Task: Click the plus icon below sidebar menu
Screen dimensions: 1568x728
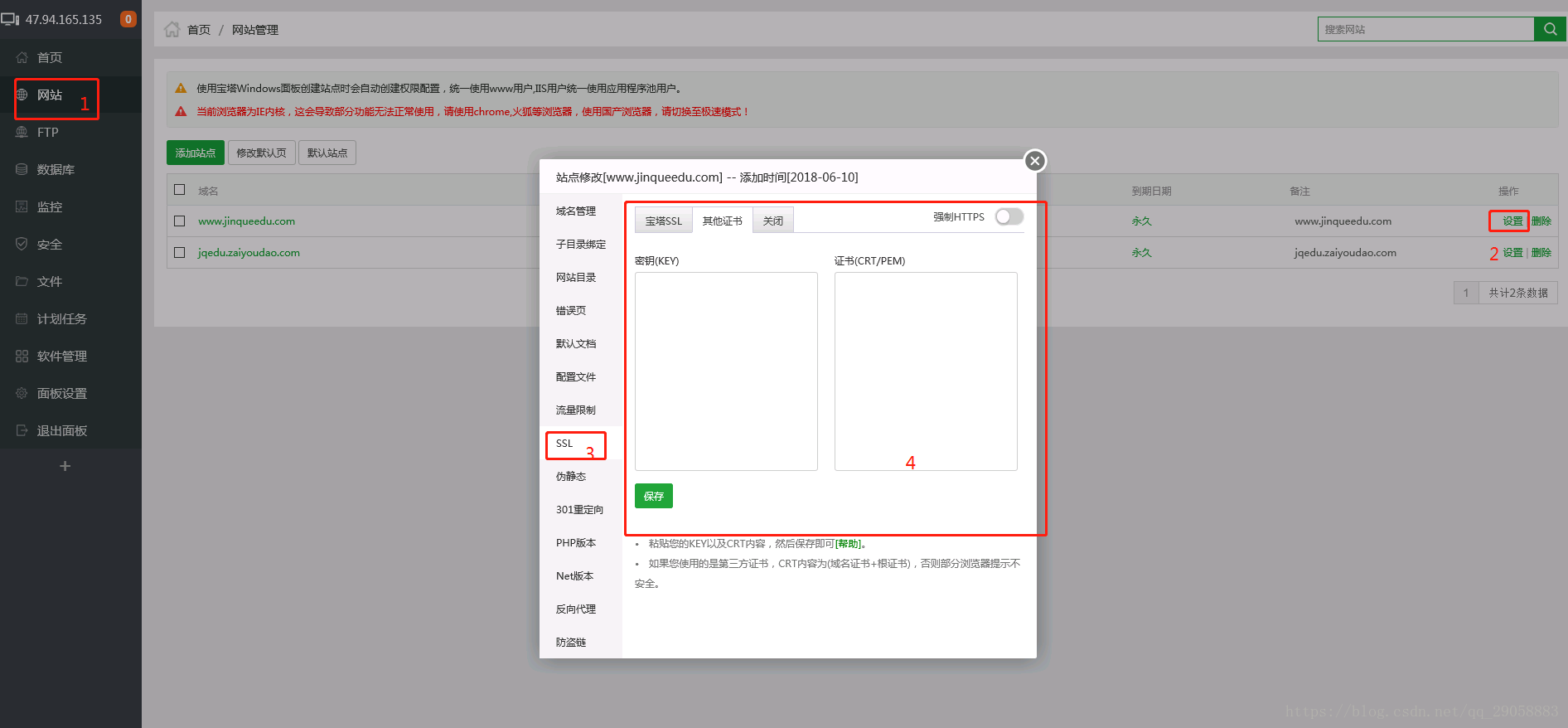Action: [x=65, y=466]
